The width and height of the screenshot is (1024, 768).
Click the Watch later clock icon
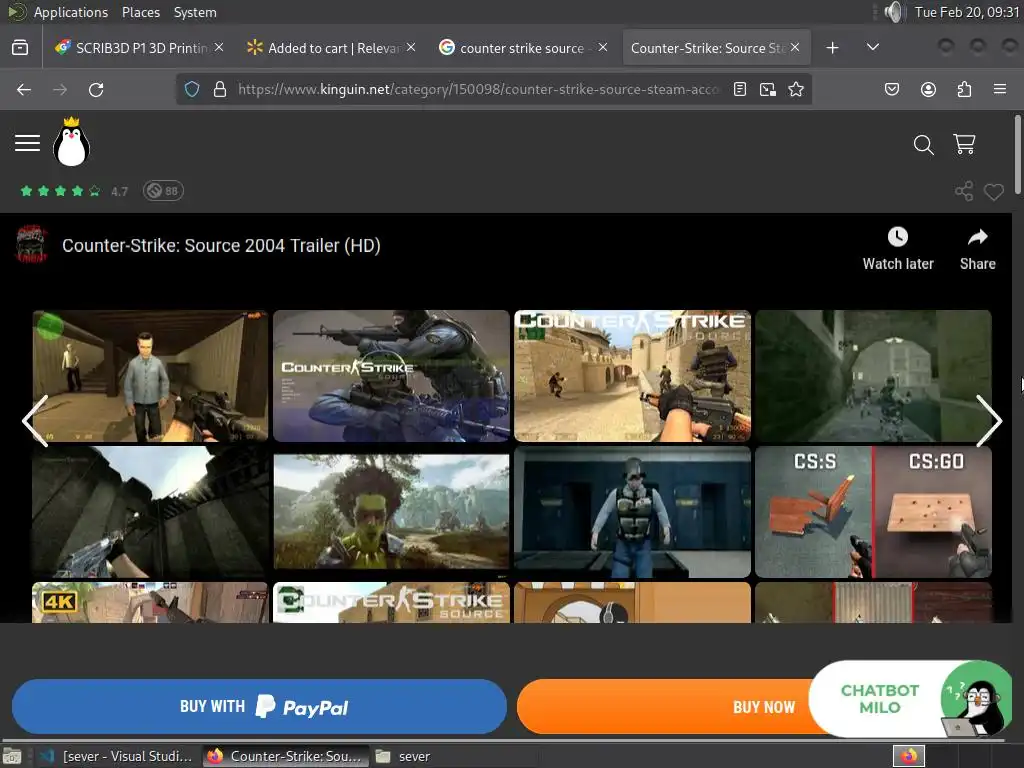click(x=898, y=236)
